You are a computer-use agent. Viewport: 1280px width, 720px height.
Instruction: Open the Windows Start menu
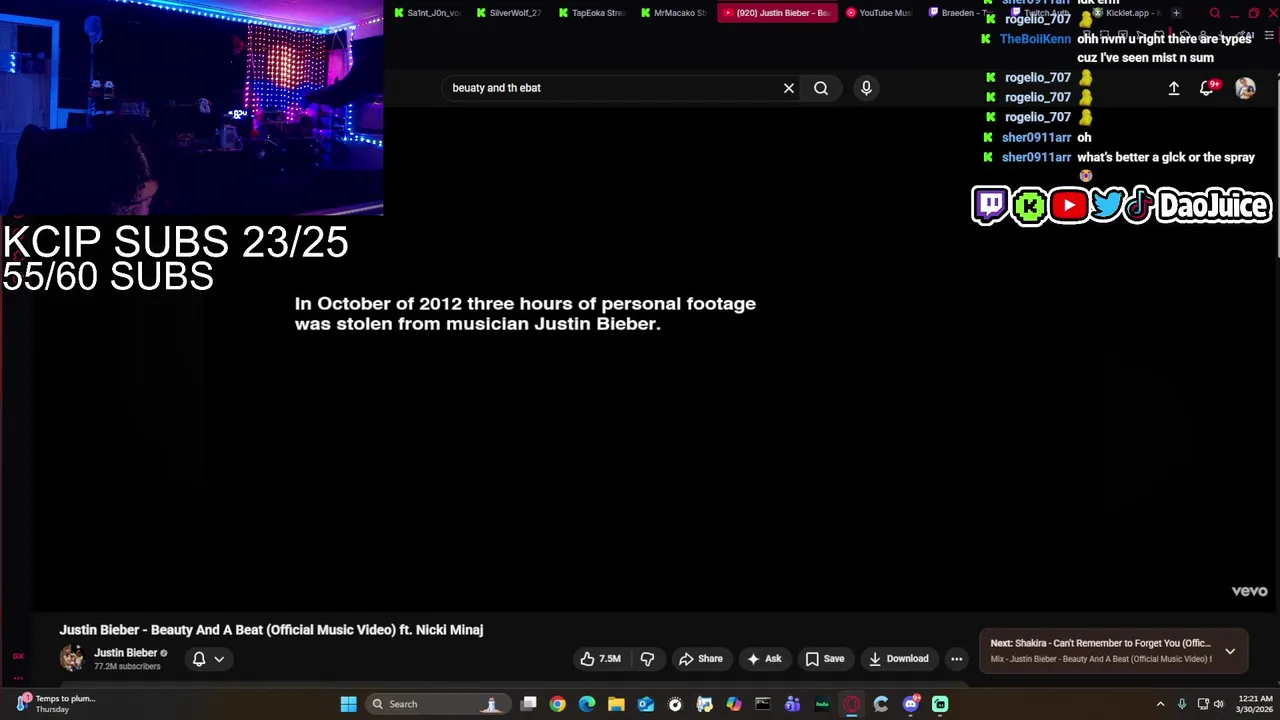click(348, 704)
